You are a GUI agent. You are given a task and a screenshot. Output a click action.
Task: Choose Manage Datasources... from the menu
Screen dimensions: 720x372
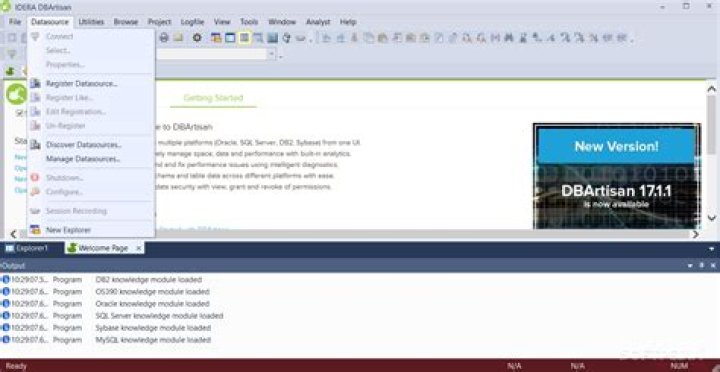point(91,159)
